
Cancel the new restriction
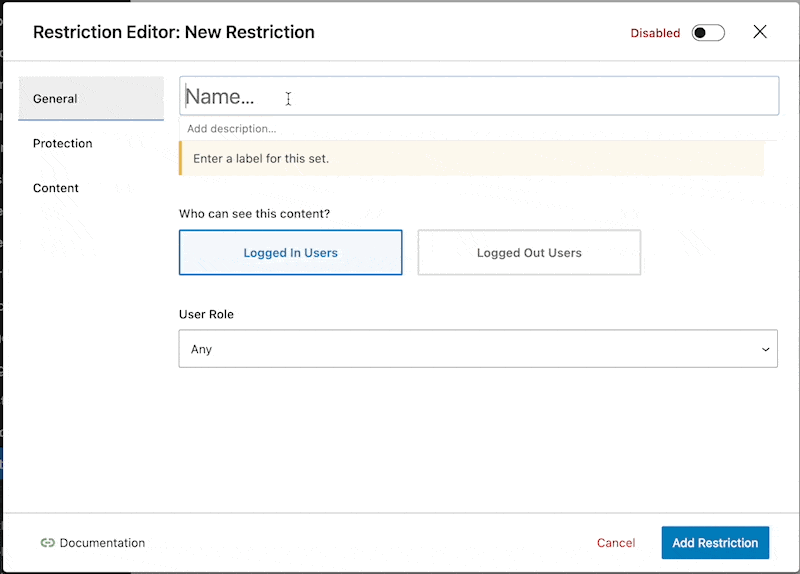point(616,543)
